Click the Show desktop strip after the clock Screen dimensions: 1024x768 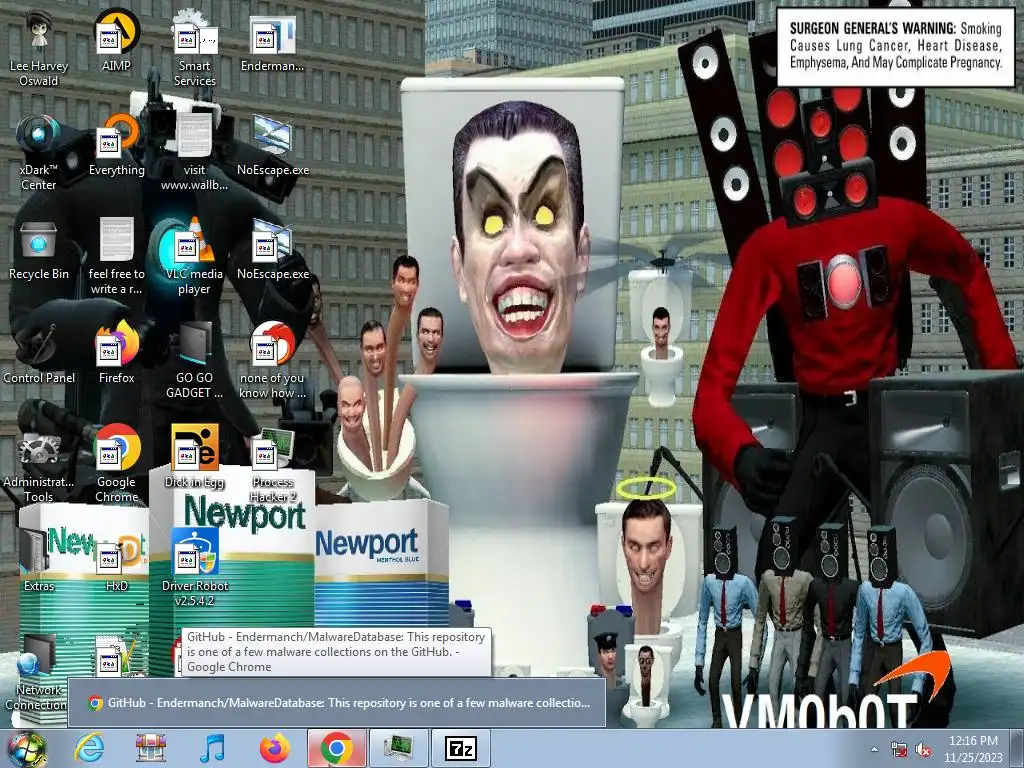pos(1018,748)
